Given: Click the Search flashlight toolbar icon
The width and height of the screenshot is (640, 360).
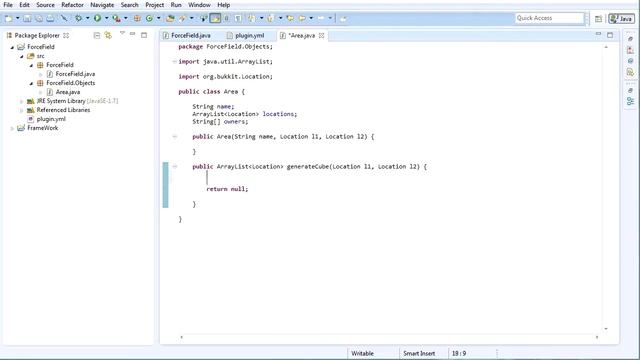Looking at the screenshot, I should (x=182, y=18).
